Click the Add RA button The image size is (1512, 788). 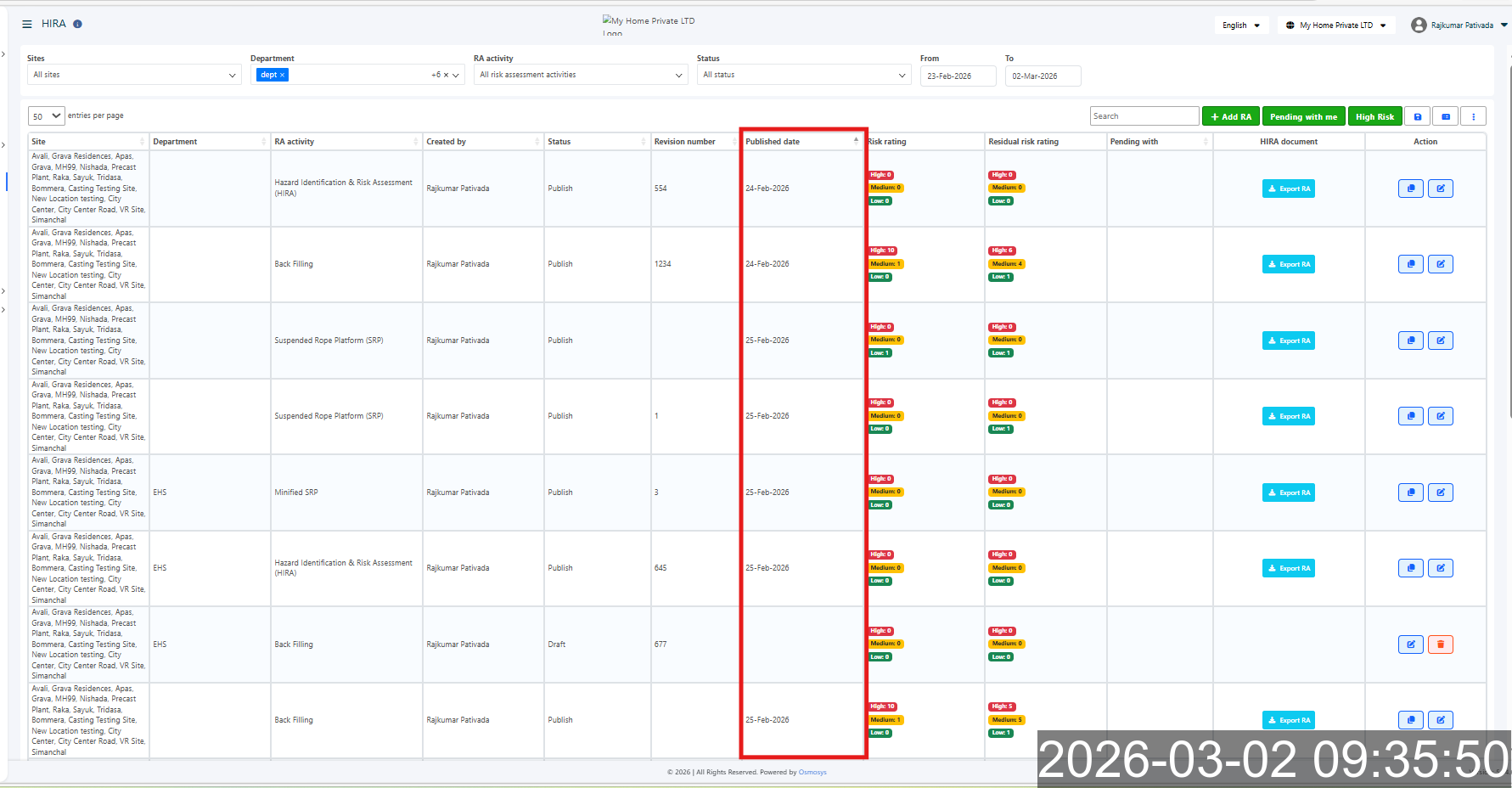[1230, 117]
